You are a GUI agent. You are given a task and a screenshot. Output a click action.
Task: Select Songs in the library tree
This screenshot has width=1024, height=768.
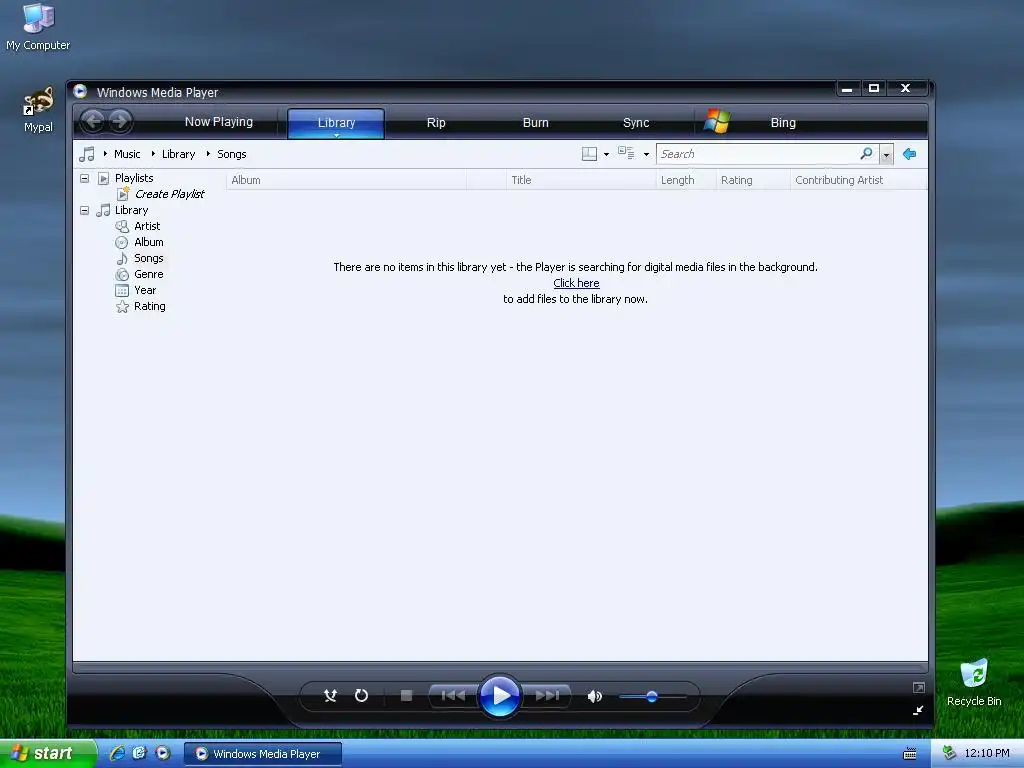(x=148, y=258)
